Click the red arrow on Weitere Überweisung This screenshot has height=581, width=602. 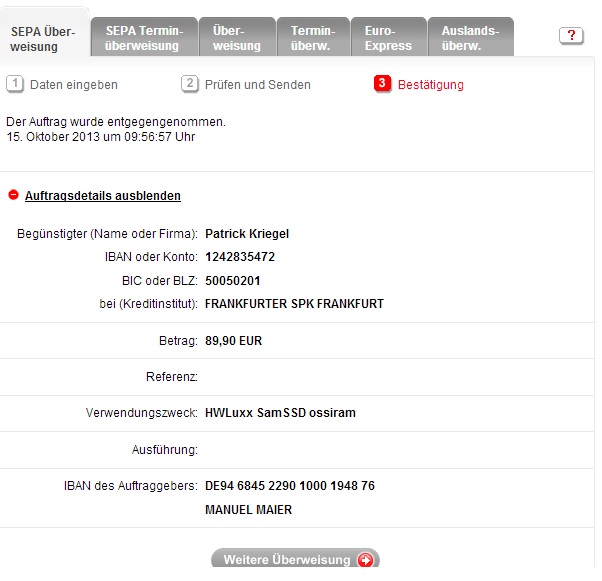point(364,560)
